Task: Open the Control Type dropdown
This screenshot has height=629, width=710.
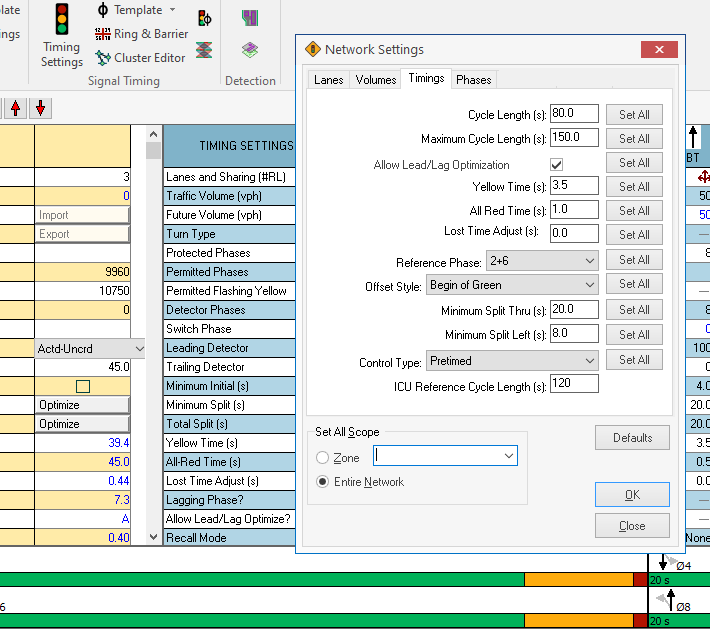Action: pyautogui.click(x=588, y=360)
